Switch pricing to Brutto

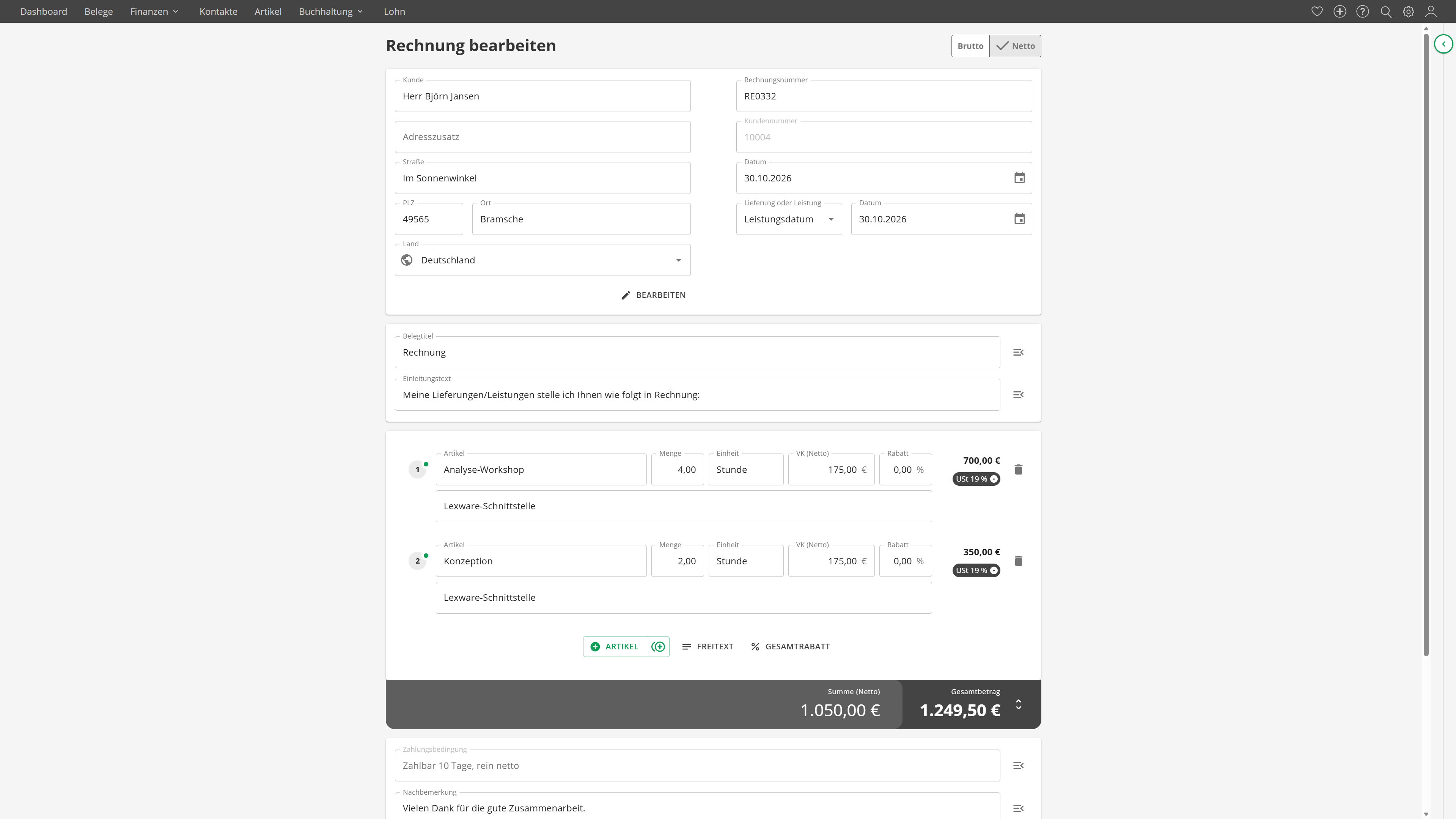tap(970, 46)
